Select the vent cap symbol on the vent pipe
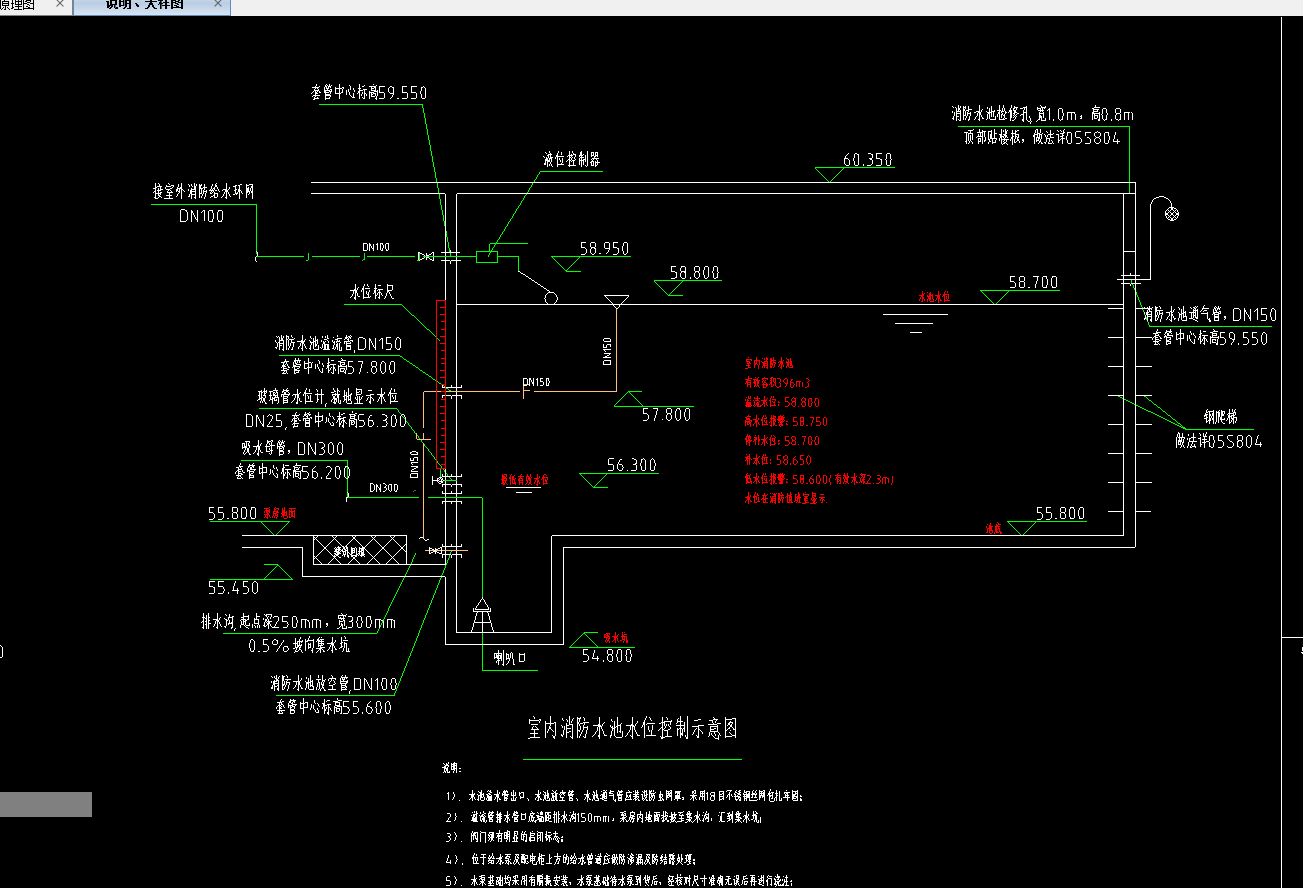Viewport: 1303px width, 888px height. 1174,212
